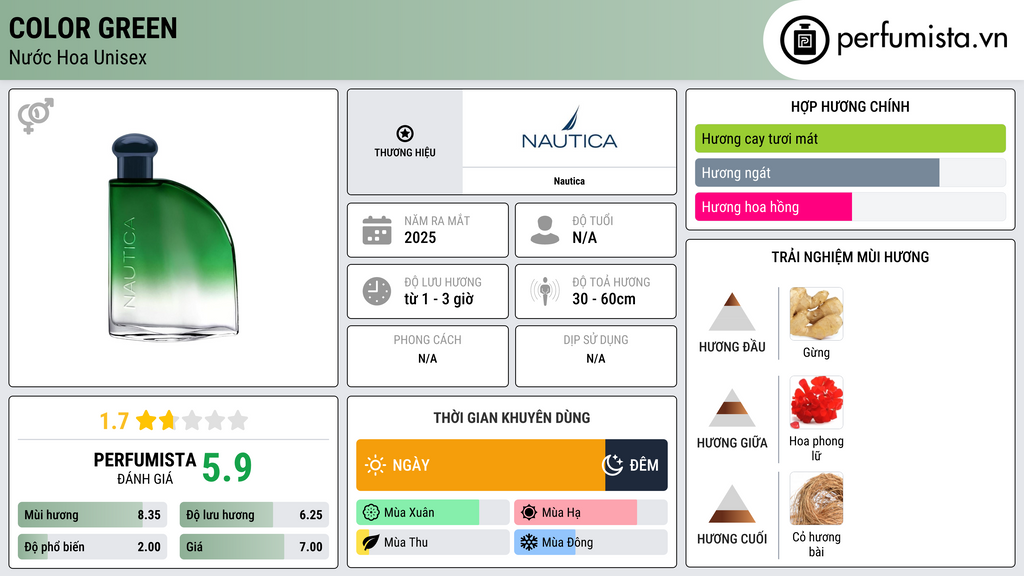Click the Hương đầu pyramid icon
This screenshot has width=1024, height=576.
coord(732,312)
